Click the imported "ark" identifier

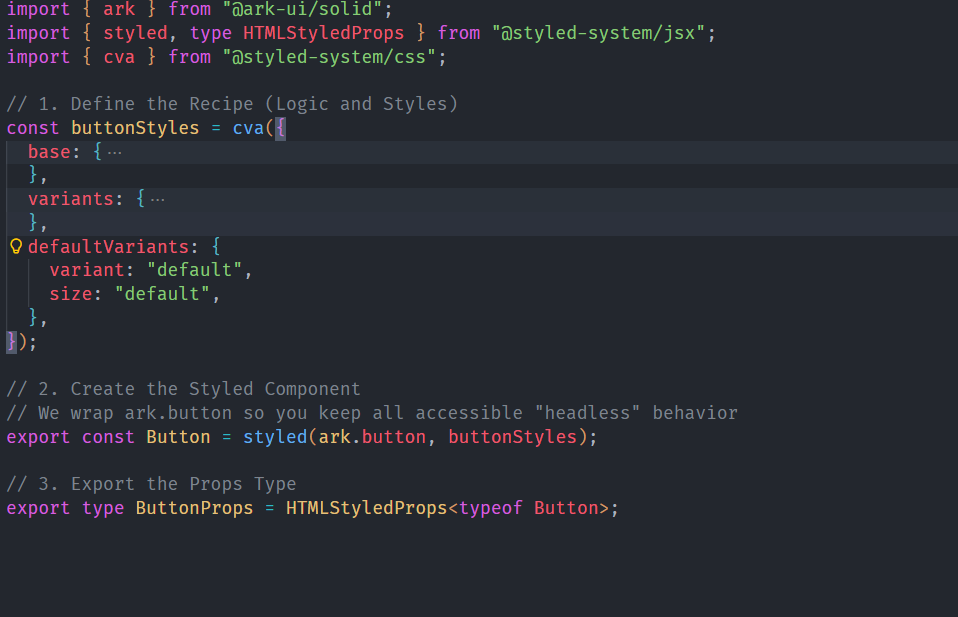pyautogui.click(x=119, y=9)
